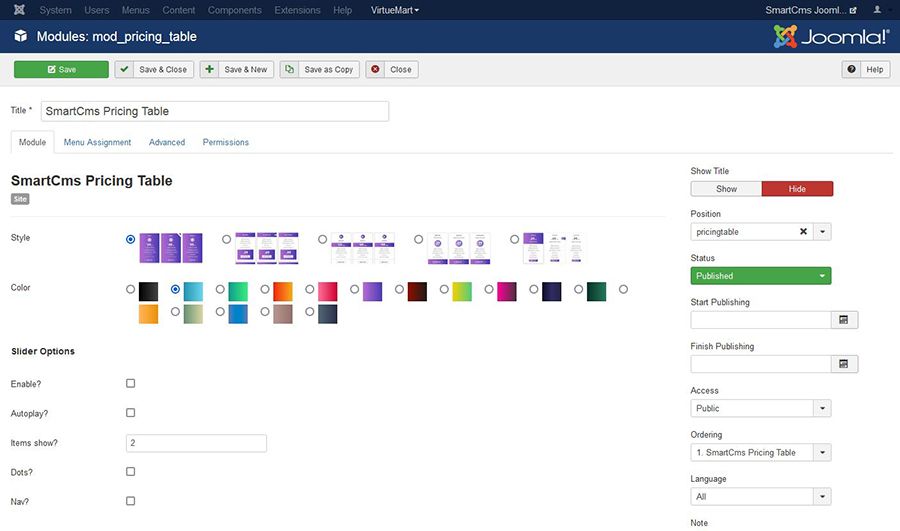Click the second style thumbnail with purple headers

pyautogui.click(x=267, y=247)
